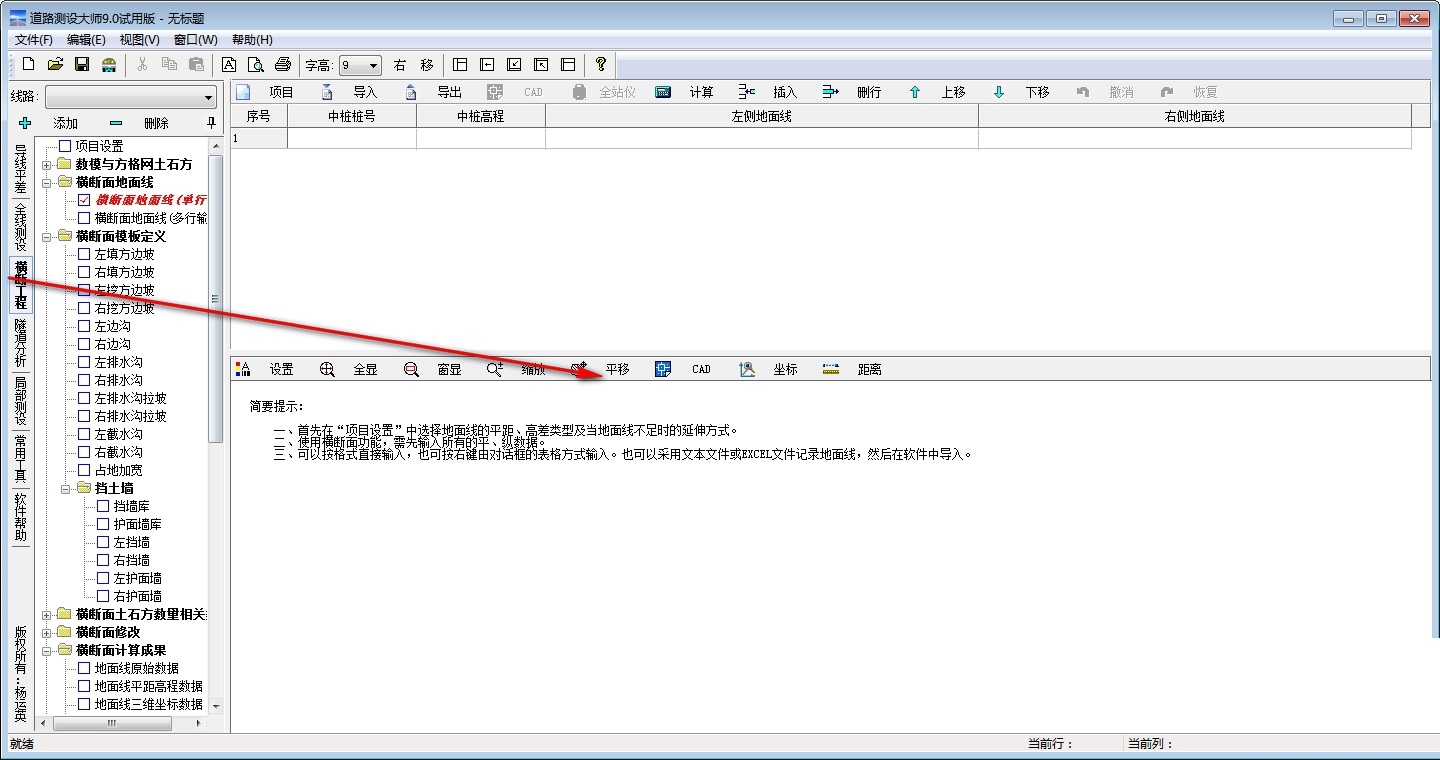Image resolution: width=1440 pixels, height=760 pixels.
Task: Click the green plus 添加 icon
Action: pos(25,123)
